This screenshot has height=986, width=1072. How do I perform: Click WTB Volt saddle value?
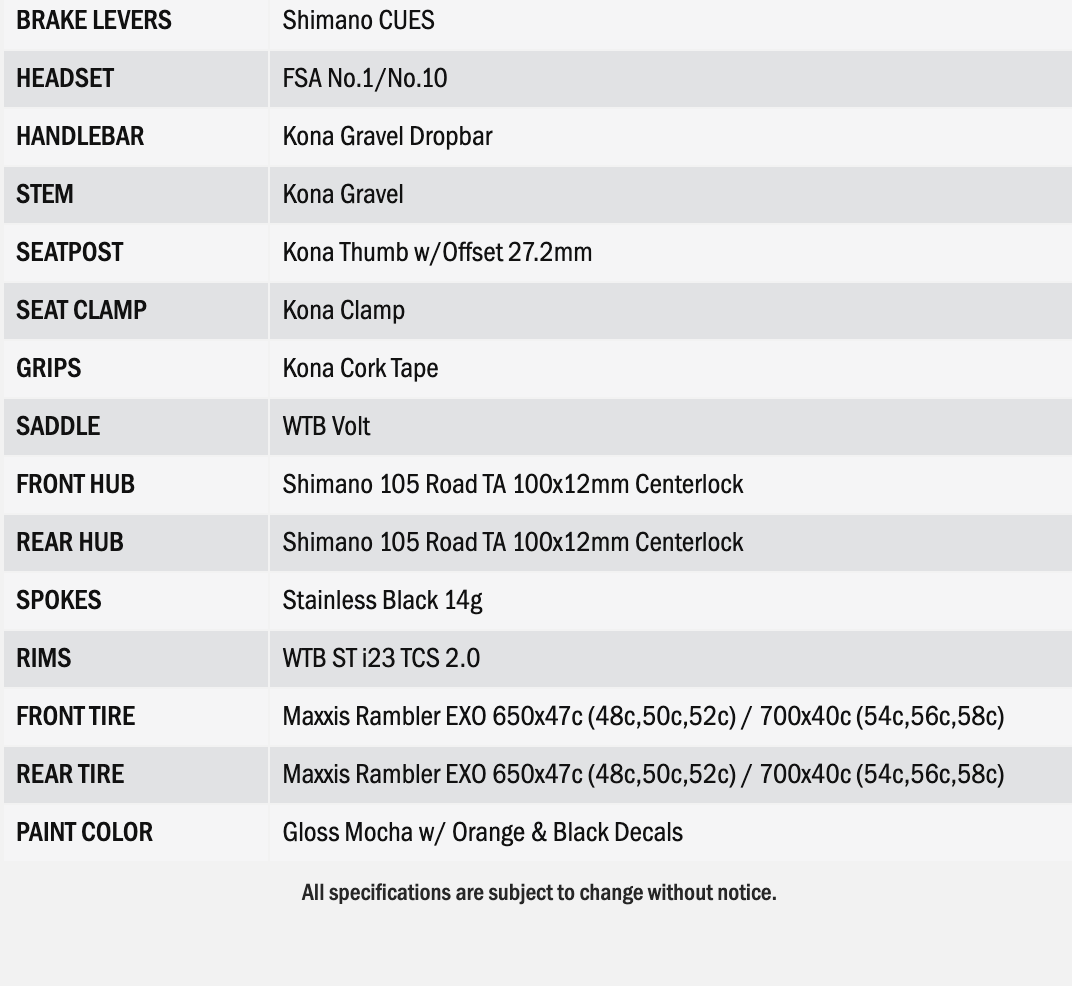click(326, 427)
